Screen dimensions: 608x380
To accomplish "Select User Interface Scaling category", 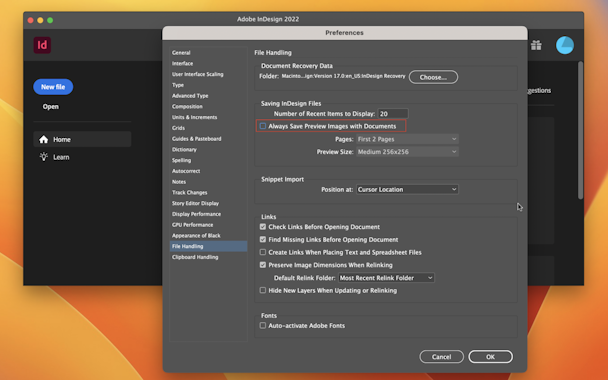I will click(197, 74).
